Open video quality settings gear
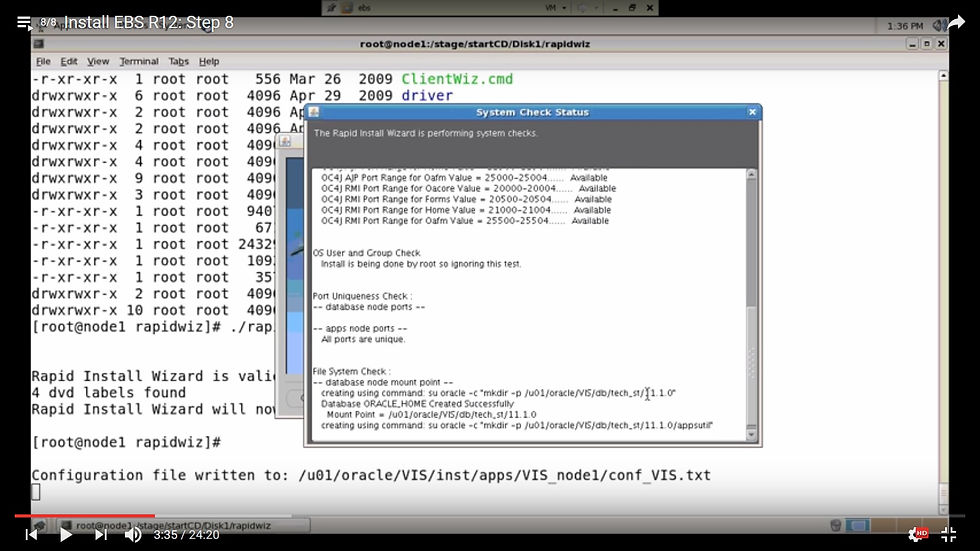 point(917,534)
